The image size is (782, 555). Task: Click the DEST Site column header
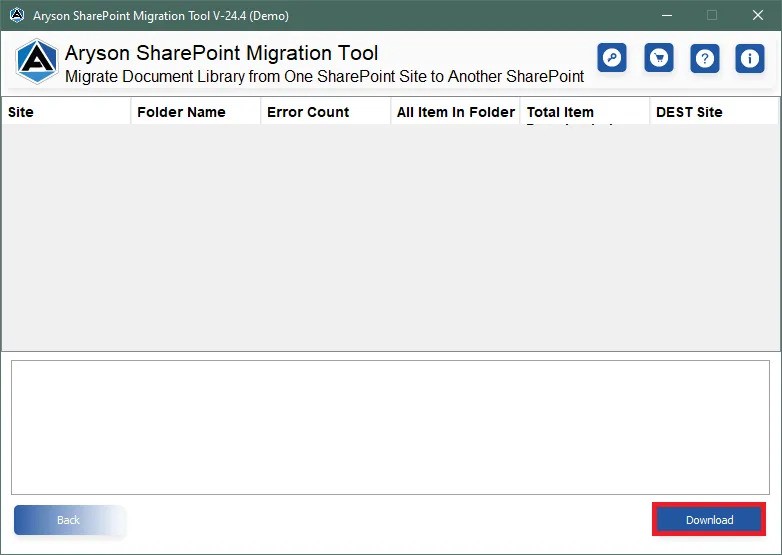[x=713, y=112]
